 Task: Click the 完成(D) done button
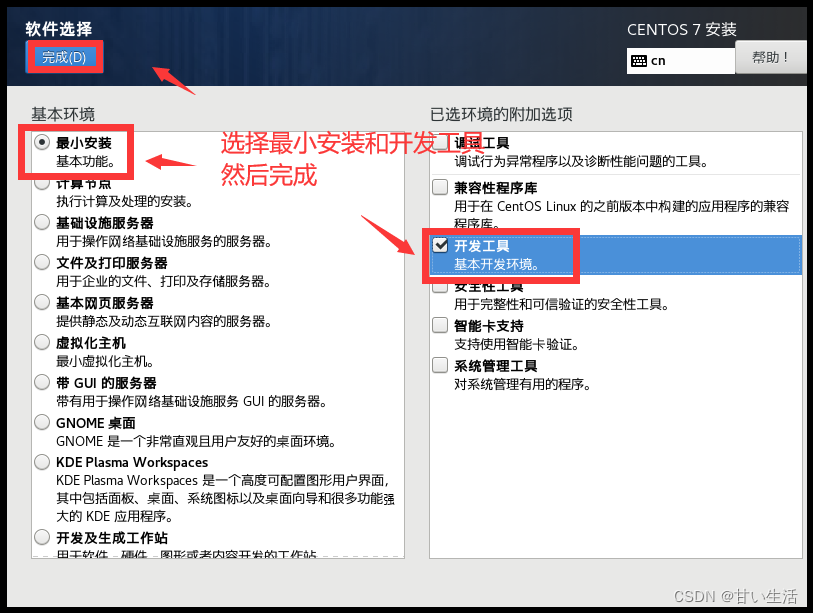(64, 57)
